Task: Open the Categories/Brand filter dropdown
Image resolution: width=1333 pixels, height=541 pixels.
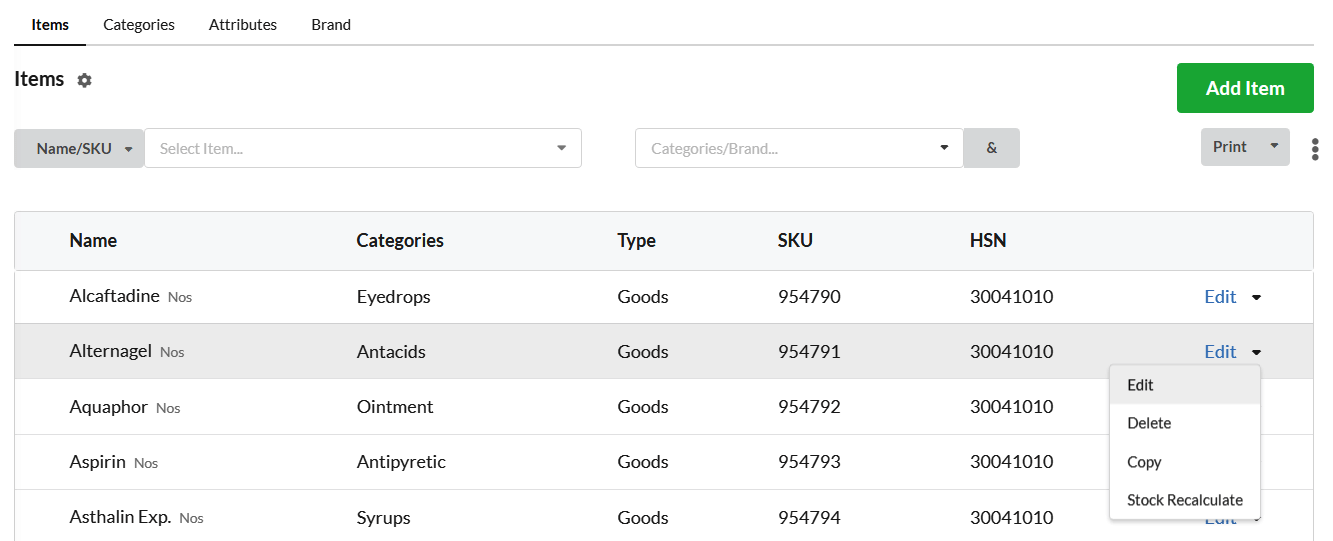Action: 799,148
